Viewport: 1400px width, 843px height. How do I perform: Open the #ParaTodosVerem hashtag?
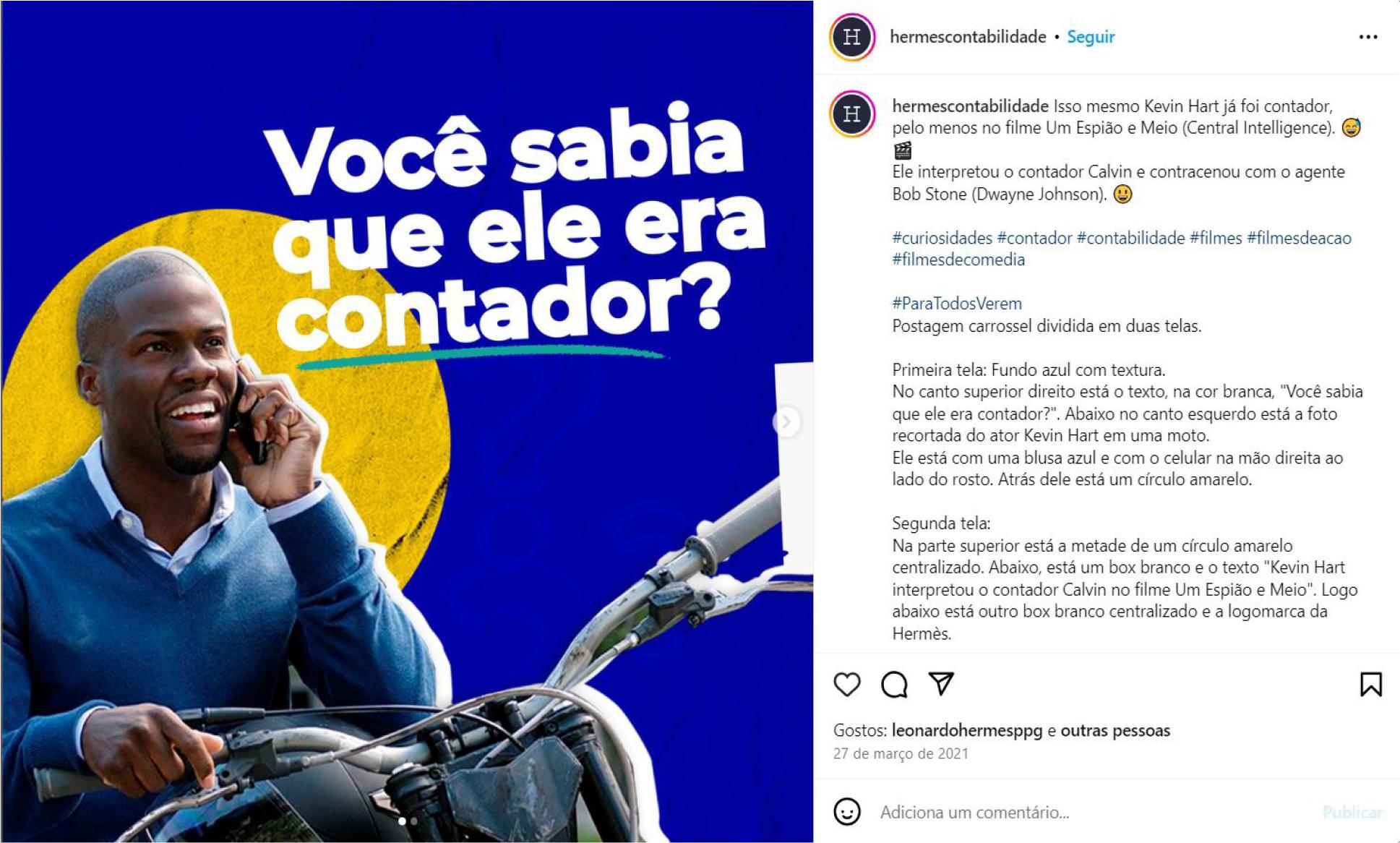coord(957,304)
